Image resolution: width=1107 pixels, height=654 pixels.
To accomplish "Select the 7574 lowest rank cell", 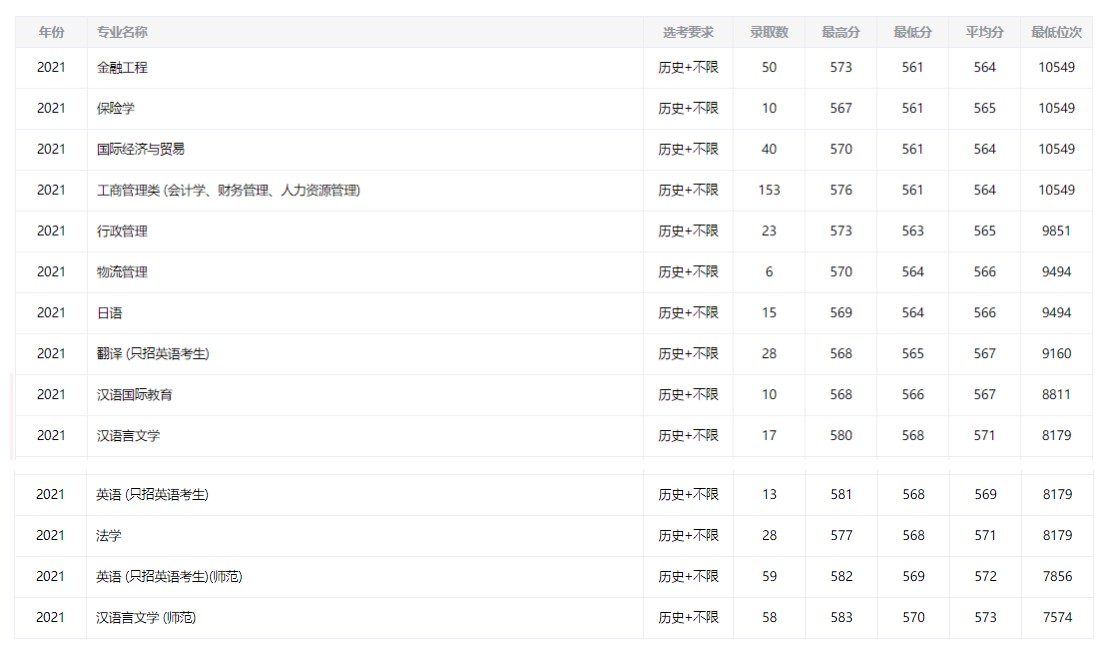I will 1057,617.
